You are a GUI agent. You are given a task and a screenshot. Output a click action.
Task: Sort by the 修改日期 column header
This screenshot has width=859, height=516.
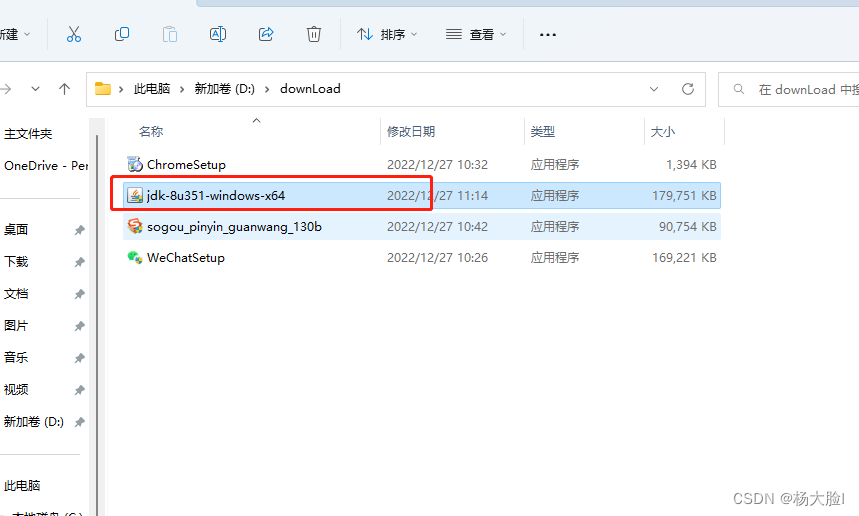point(411,131)
